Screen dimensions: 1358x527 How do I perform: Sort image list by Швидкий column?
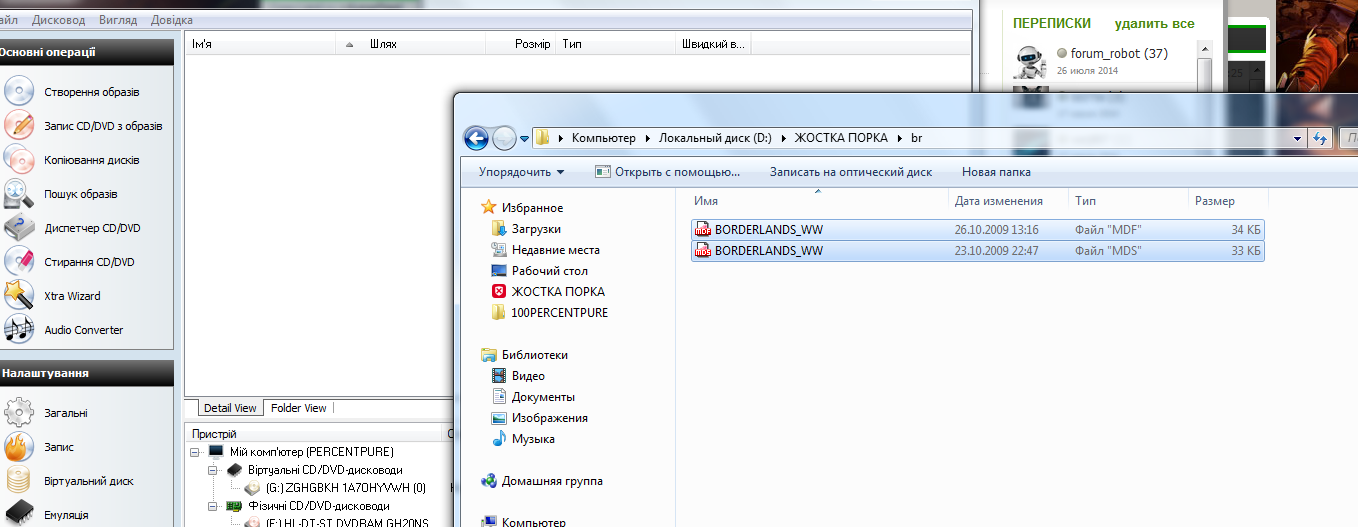714,44
